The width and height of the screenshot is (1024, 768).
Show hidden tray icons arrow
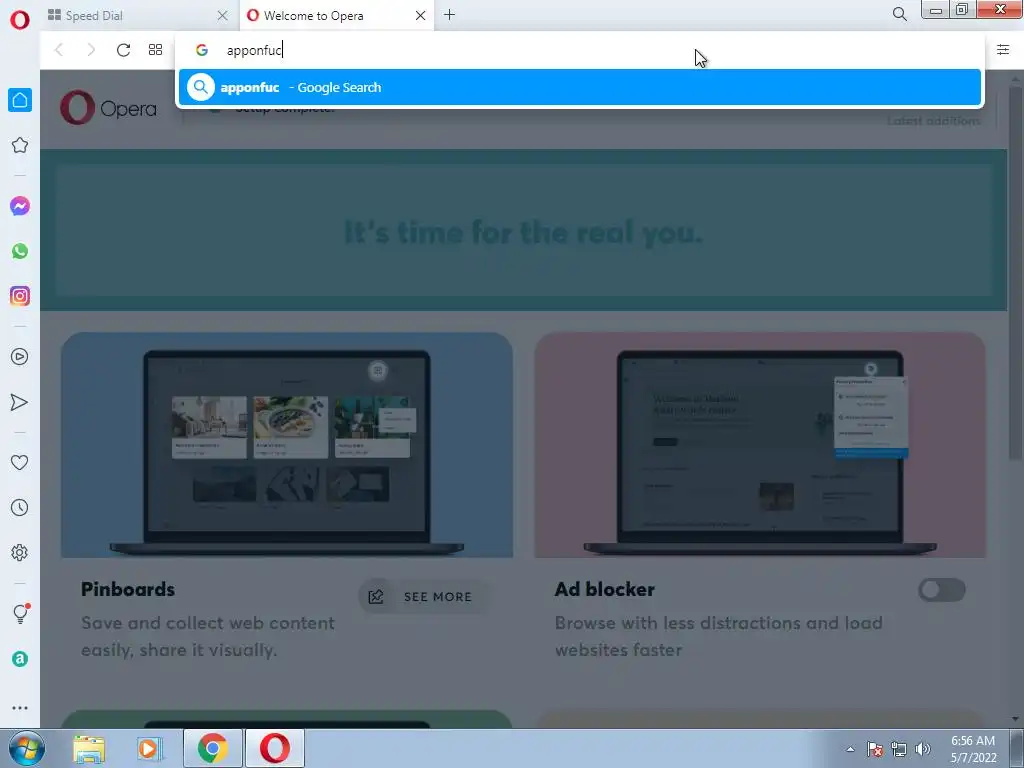[x=850, y=749]
